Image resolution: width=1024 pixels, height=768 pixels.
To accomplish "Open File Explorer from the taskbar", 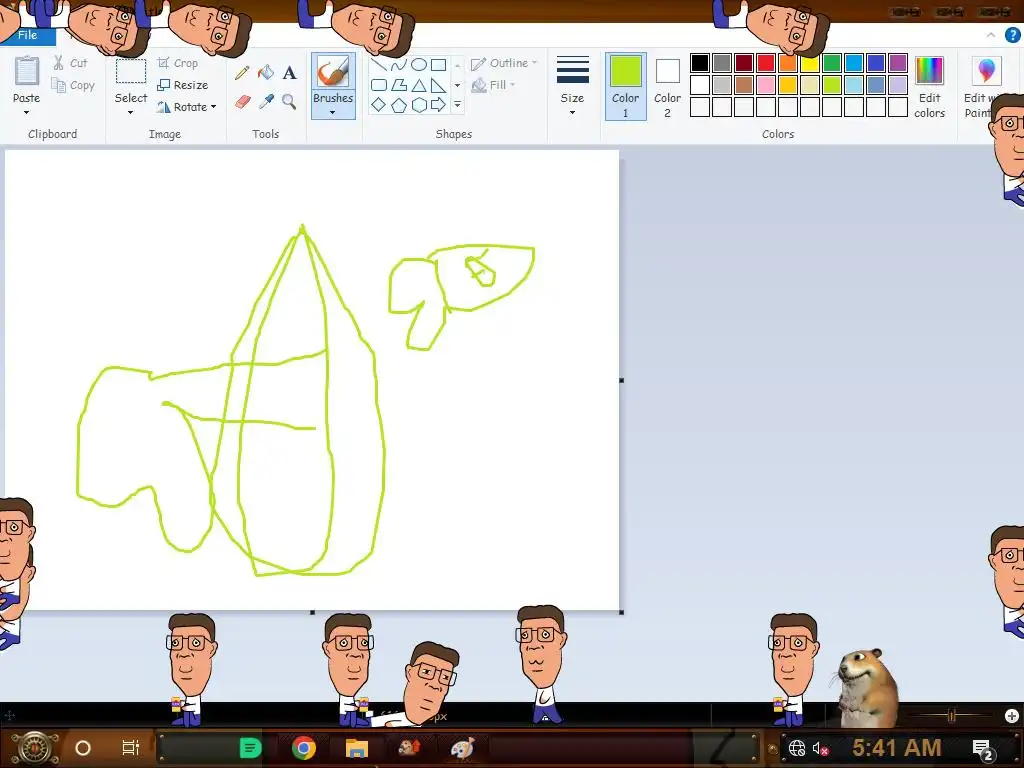I will [x=357, y=748].
